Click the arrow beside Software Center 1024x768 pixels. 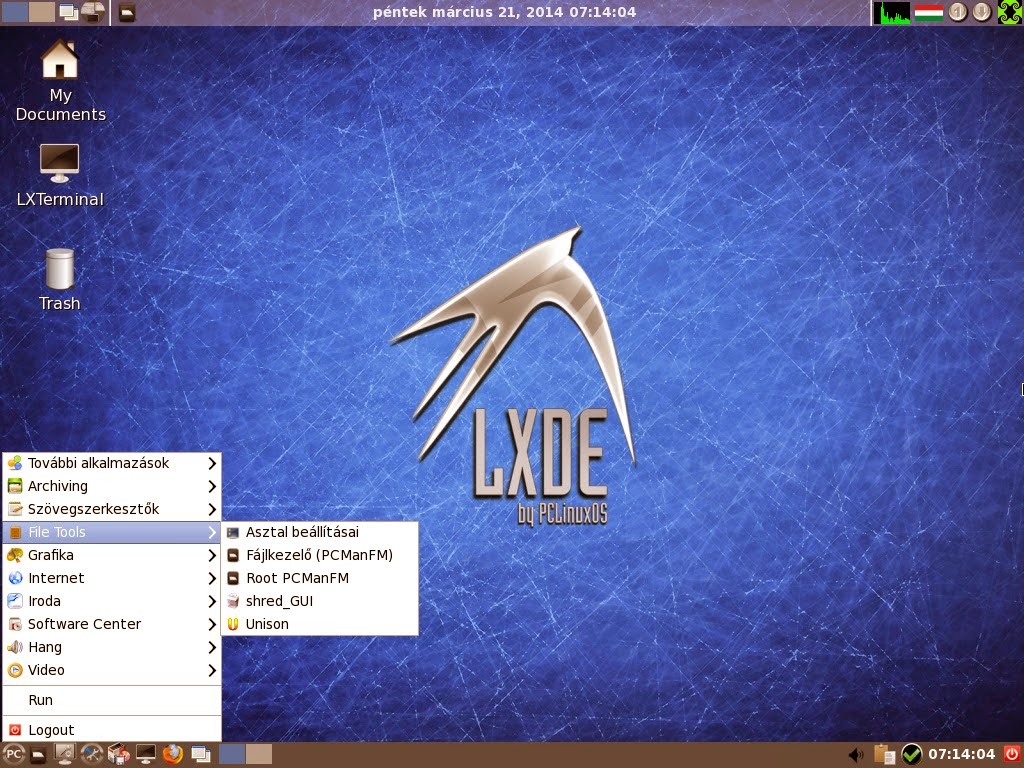coord(212,624)
